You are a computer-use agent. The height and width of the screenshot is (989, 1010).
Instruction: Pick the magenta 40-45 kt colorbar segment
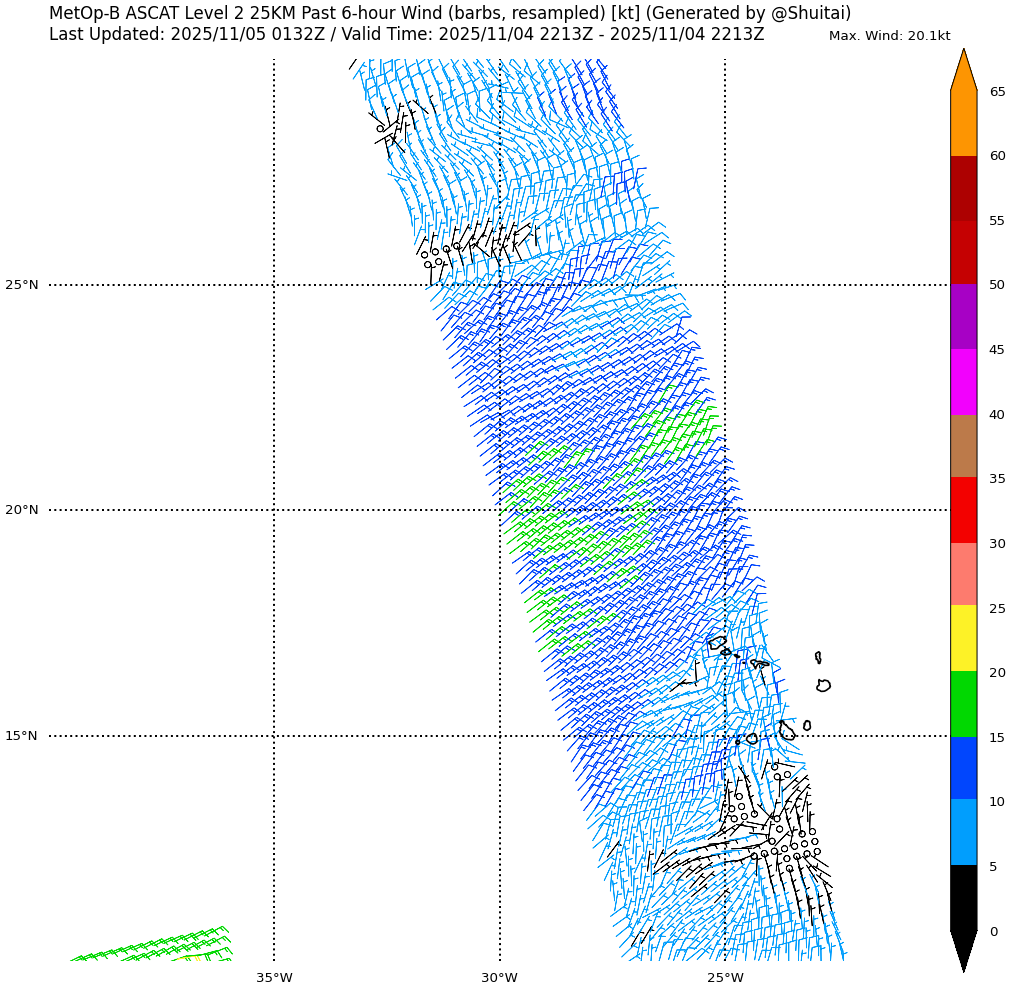[963, 382]
